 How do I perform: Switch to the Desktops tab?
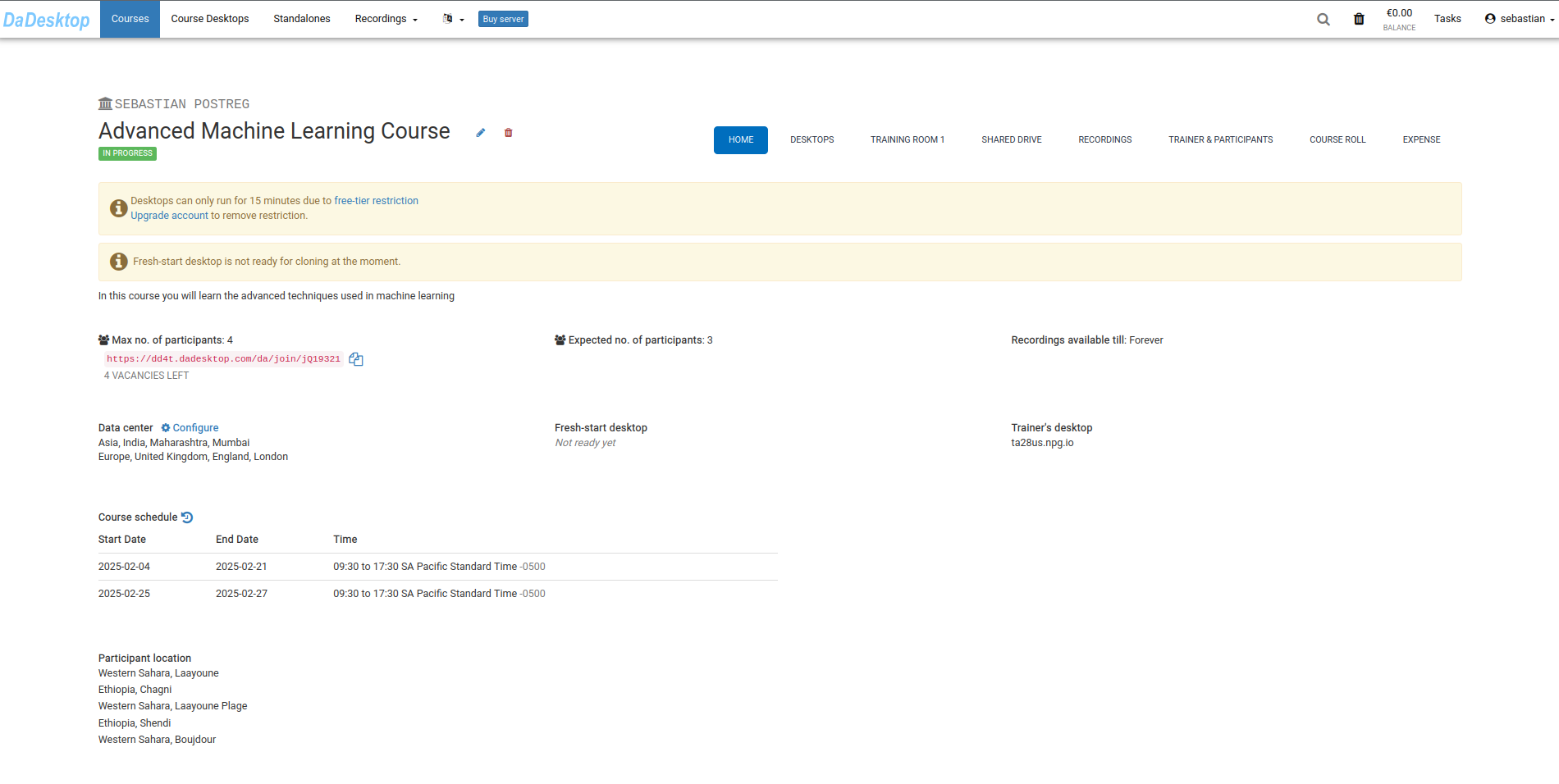(x=812, y=140)
